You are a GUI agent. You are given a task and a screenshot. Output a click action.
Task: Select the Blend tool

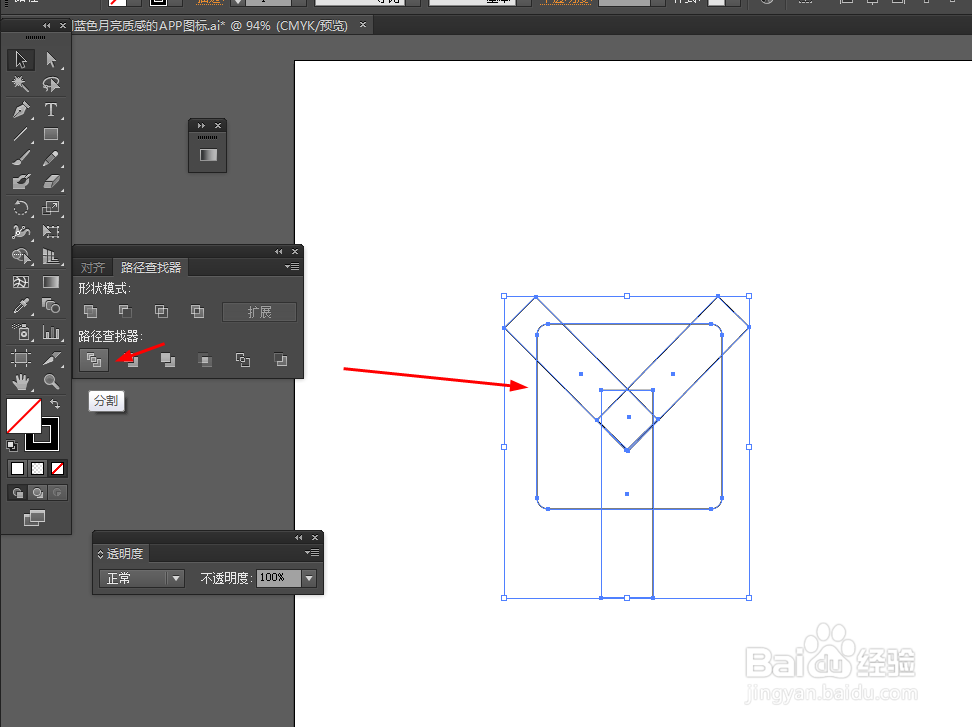pos(51,306)
